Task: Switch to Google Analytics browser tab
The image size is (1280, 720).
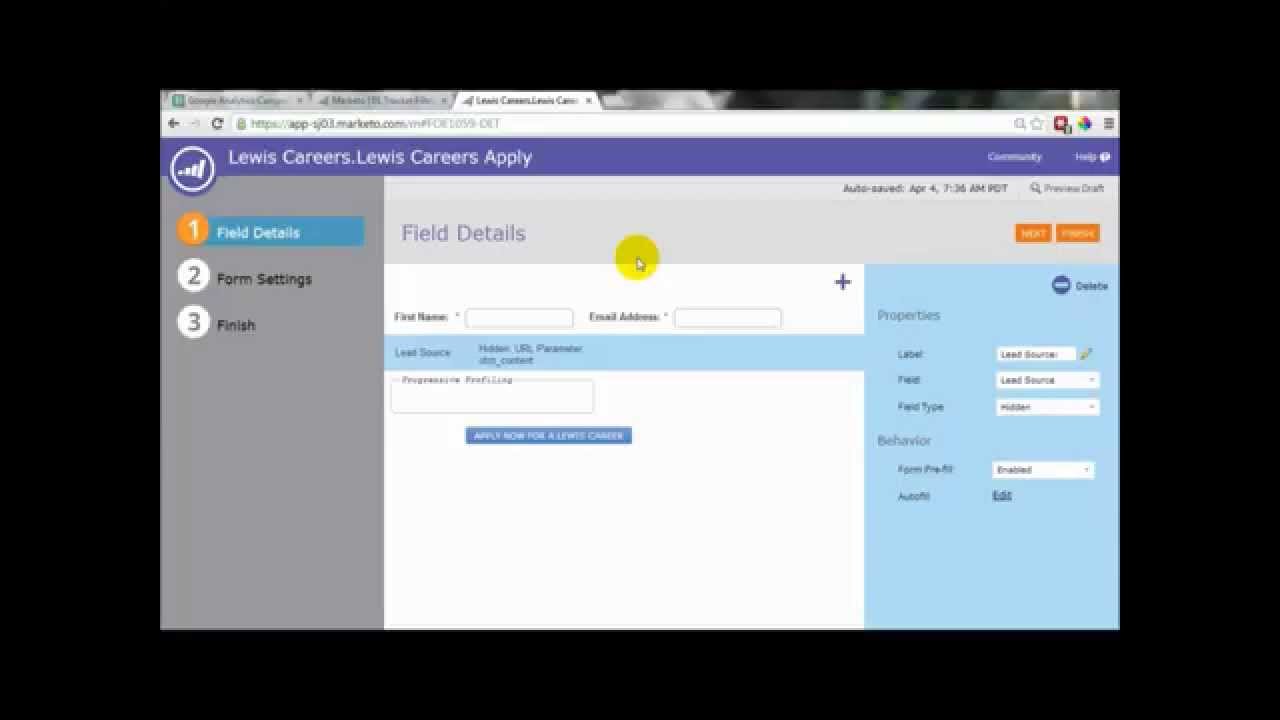Action: click(237, 100)
